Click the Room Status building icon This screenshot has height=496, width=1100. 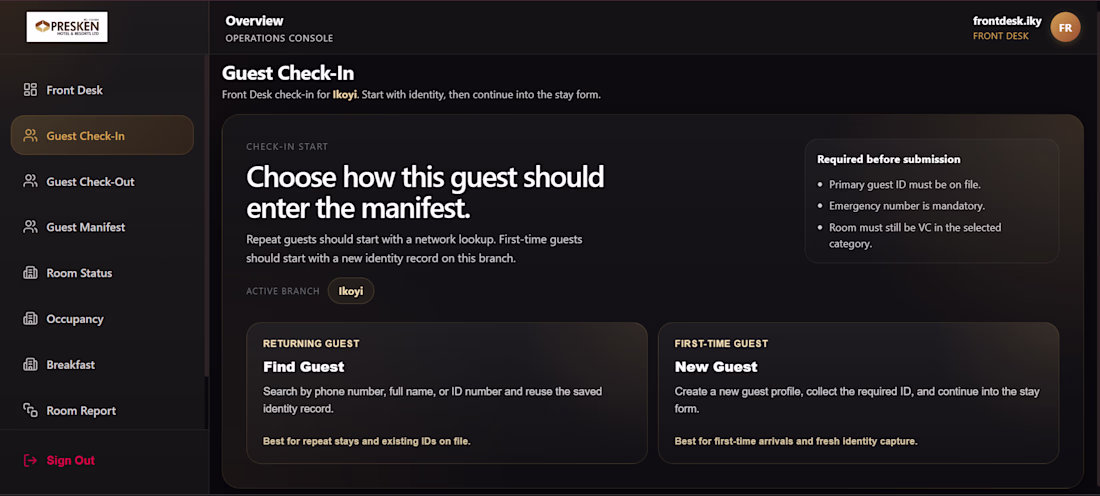pos(30,273)
